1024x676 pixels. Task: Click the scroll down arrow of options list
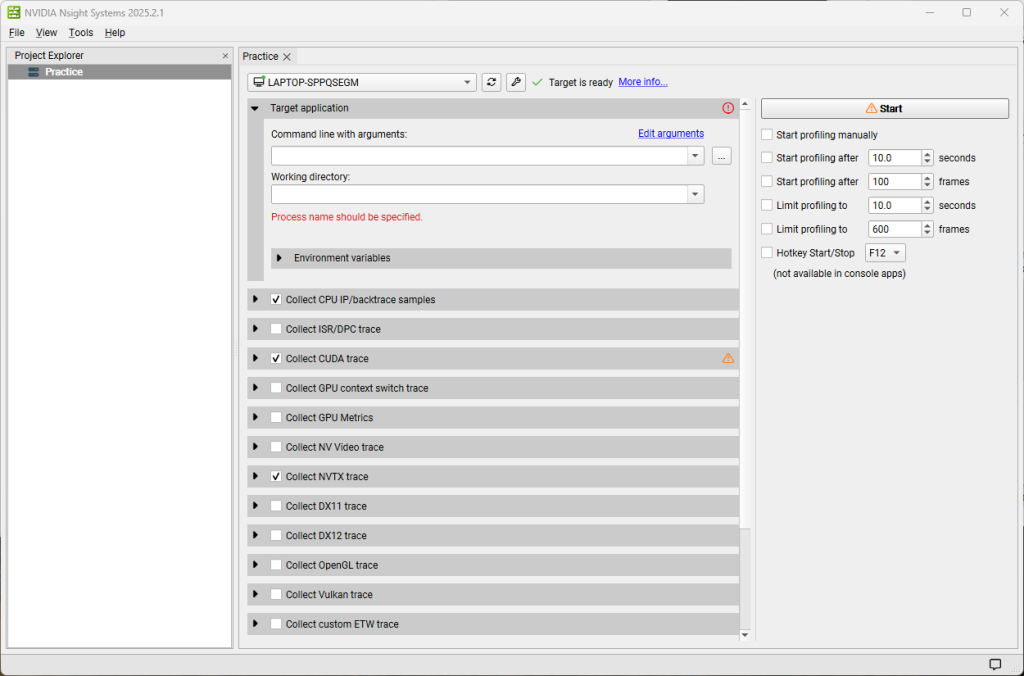point(744,635)
